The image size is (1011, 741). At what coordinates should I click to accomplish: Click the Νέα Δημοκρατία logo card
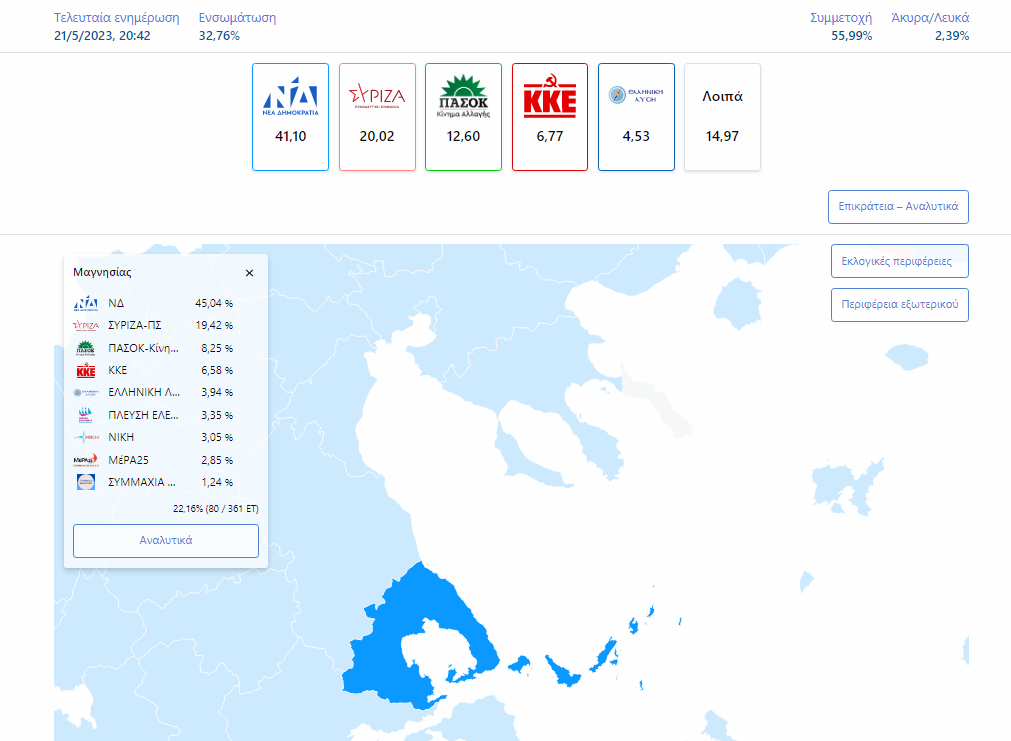290,116
